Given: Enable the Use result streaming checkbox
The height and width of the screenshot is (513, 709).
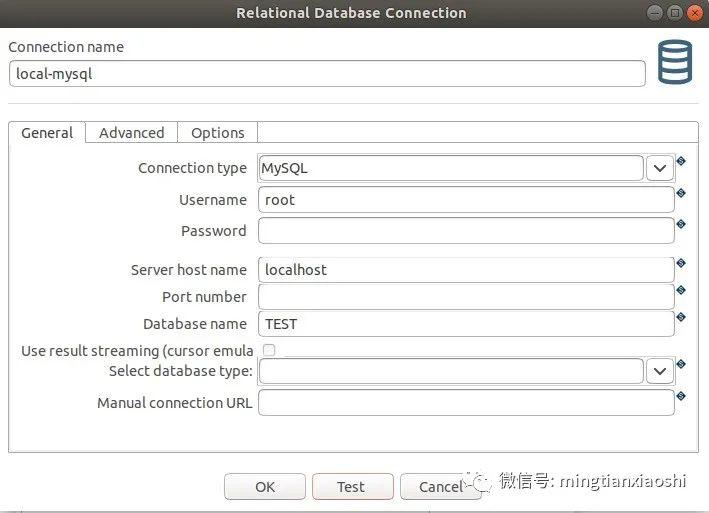Looking at the screenshot, I should coord(268,350).
